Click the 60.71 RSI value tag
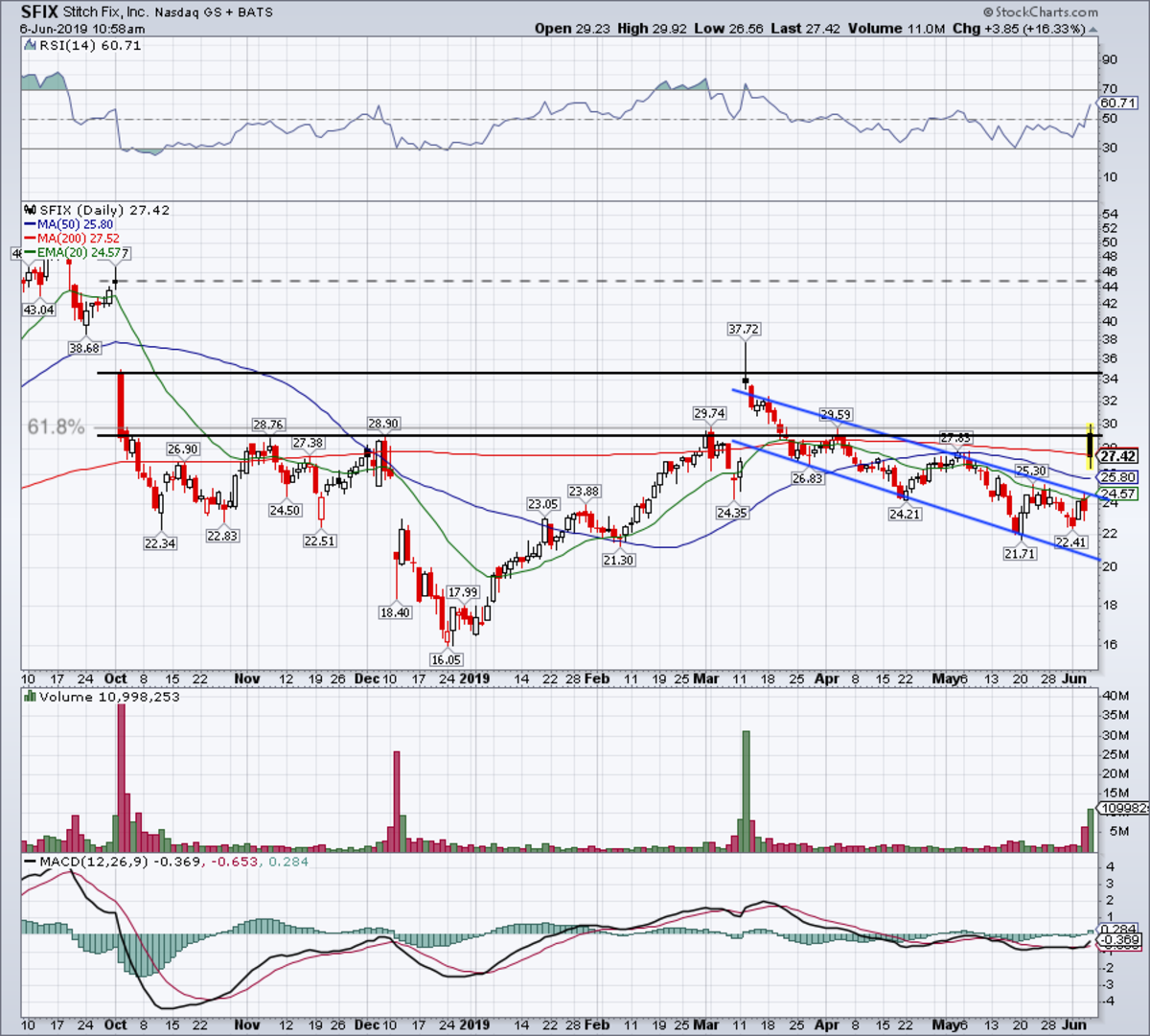Screen dimensions: 1150x1036 tap(1118, 103)
